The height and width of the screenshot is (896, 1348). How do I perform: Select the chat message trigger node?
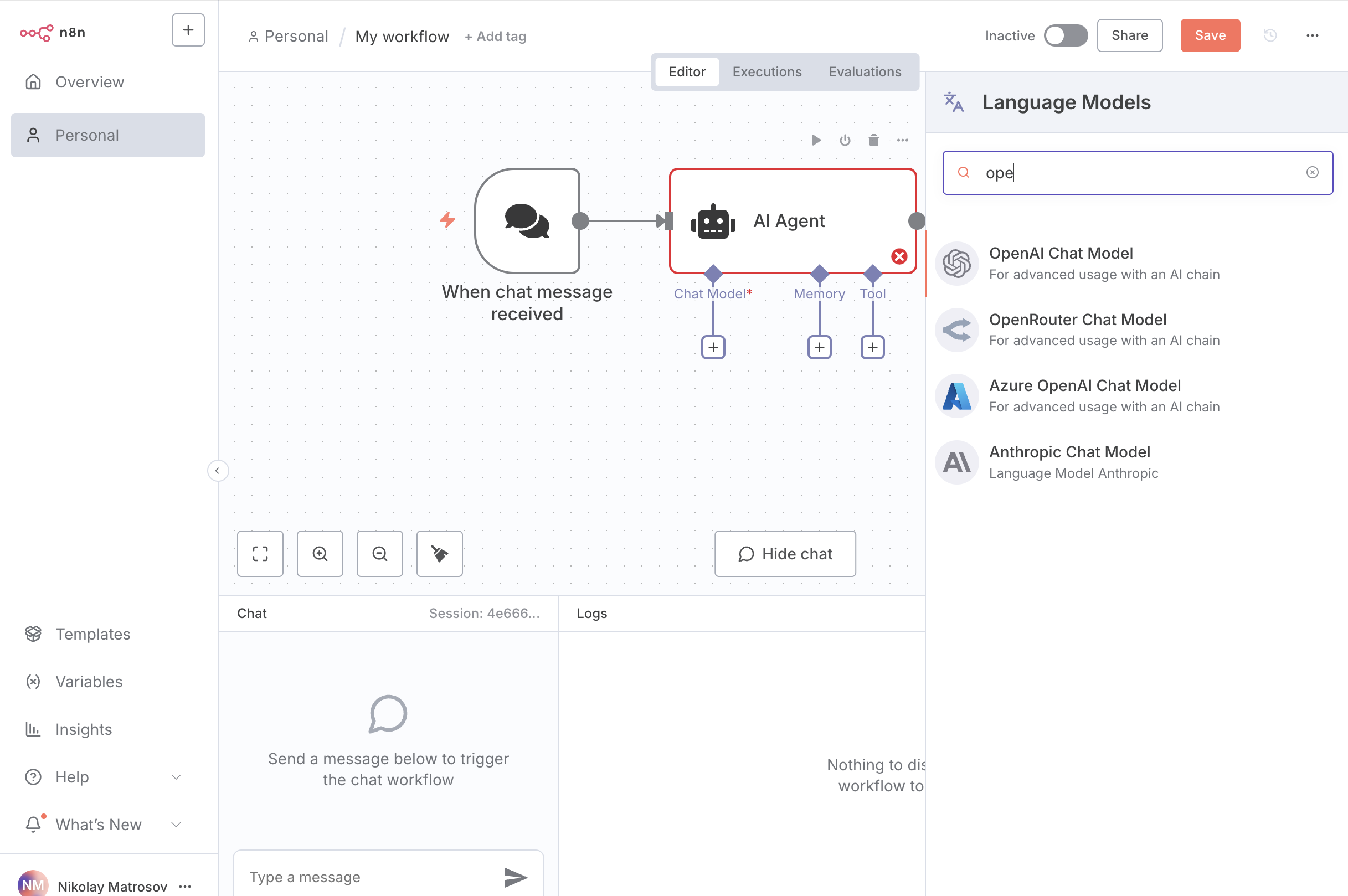527,220
